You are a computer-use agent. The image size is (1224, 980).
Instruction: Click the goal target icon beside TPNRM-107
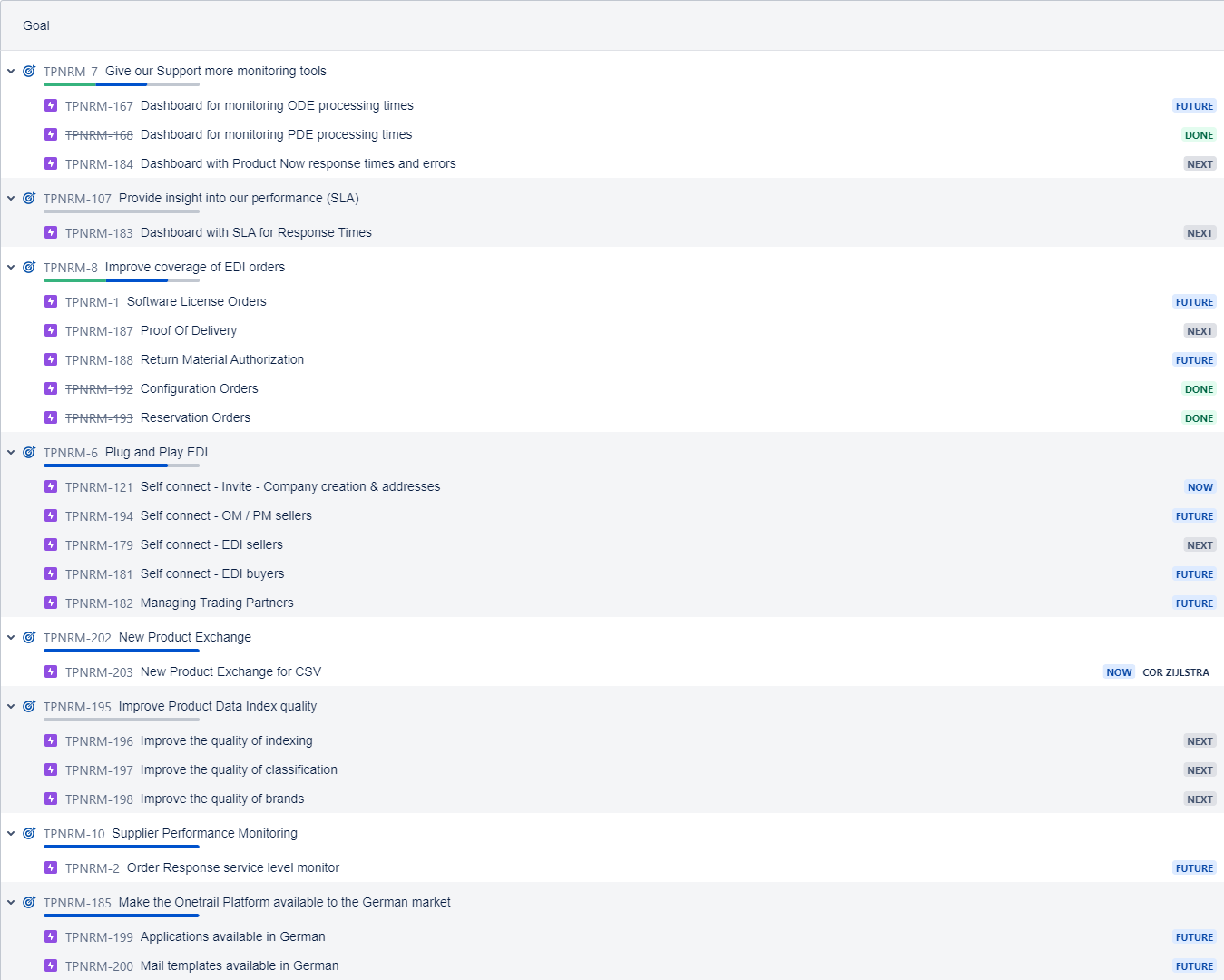coord(29,198)
